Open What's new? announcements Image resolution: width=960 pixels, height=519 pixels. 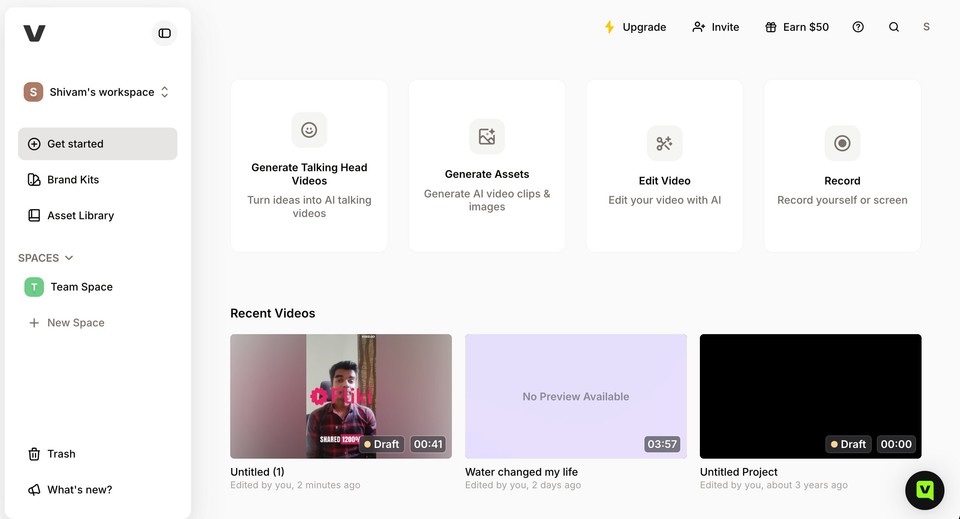point(70,490)
